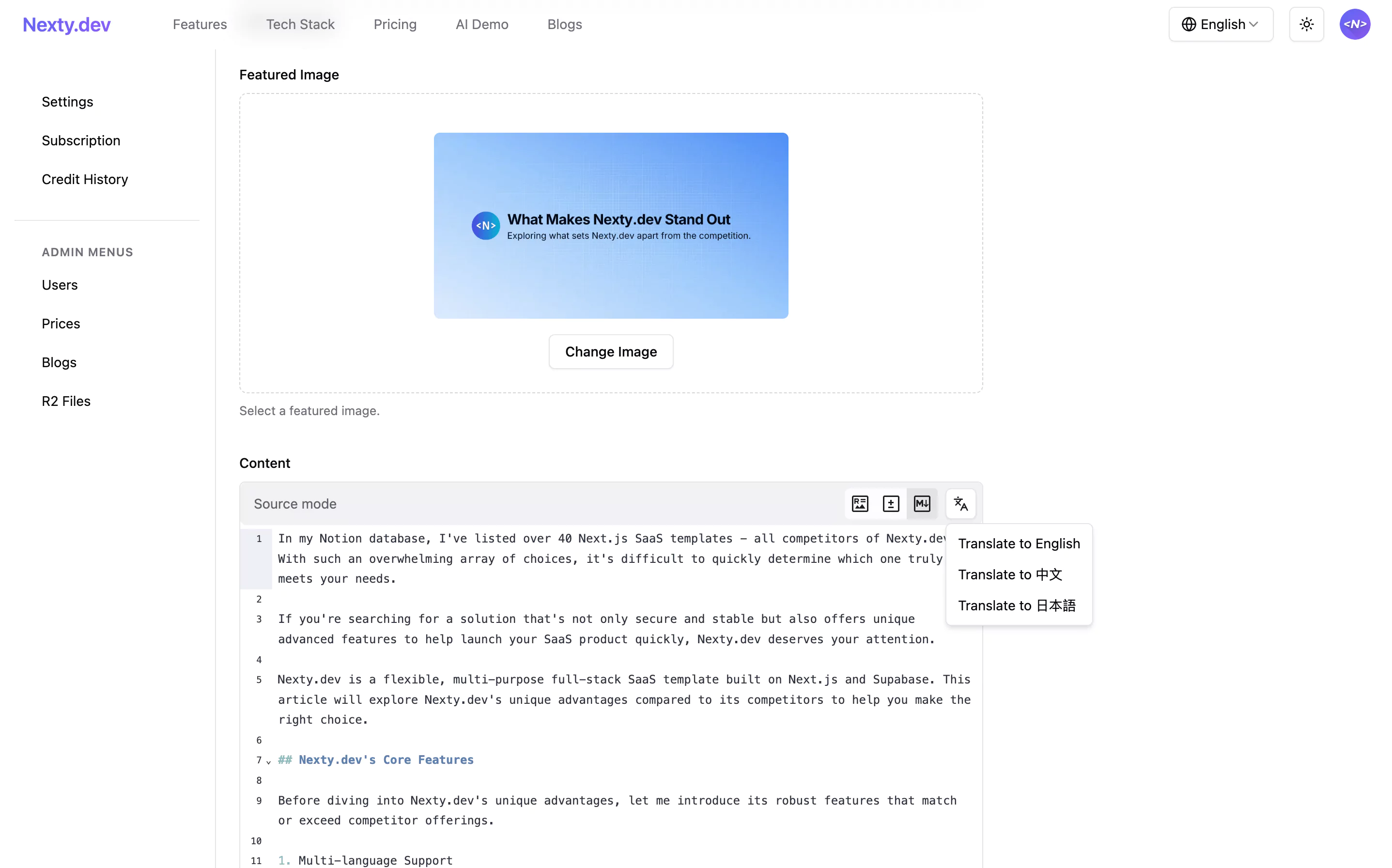
Task: Click the N logo inside featured image
Action: click(x=486, y=226)
